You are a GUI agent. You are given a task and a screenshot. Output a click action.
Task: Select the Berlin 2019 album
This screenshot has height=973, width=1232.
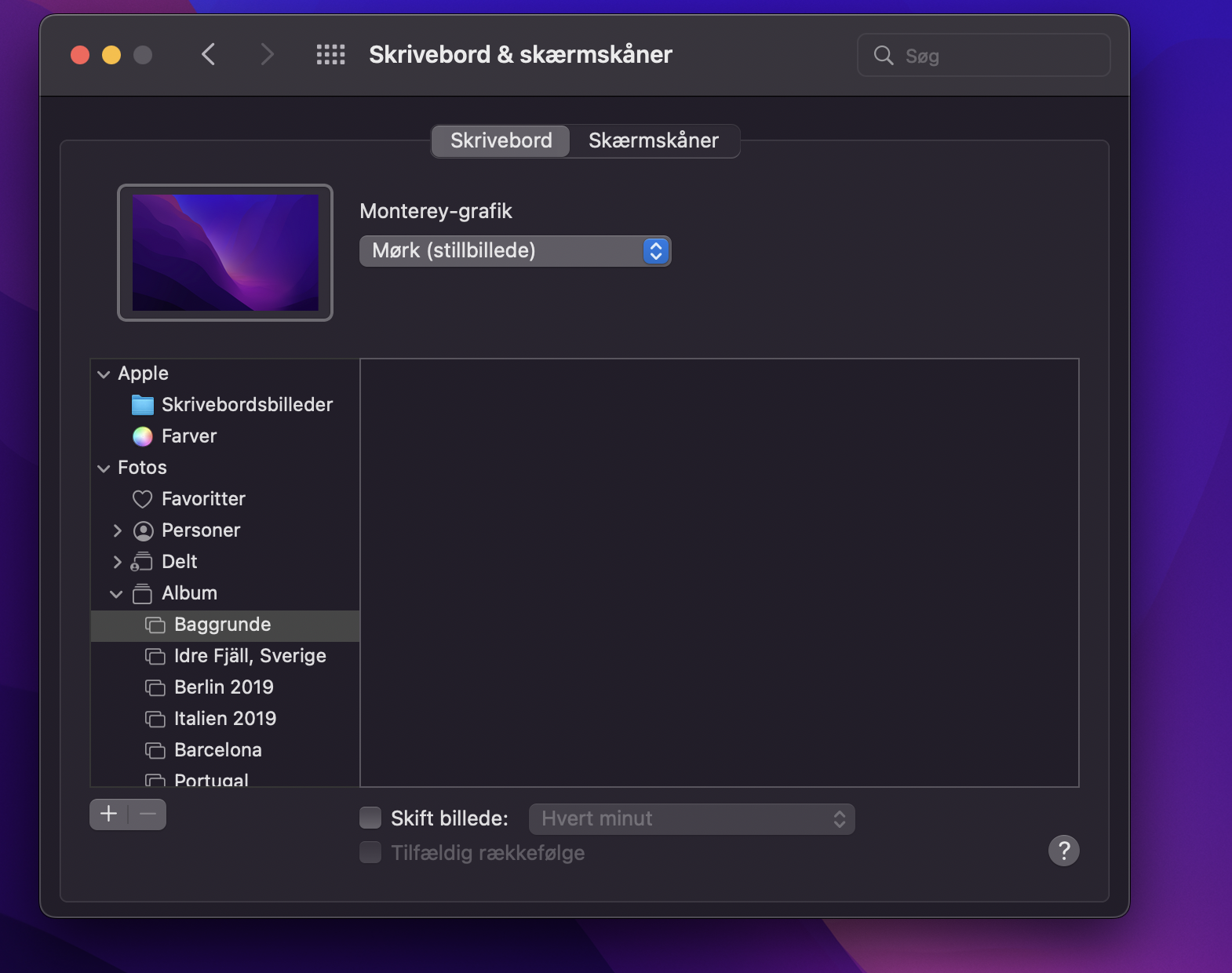(x=225, y=687)
